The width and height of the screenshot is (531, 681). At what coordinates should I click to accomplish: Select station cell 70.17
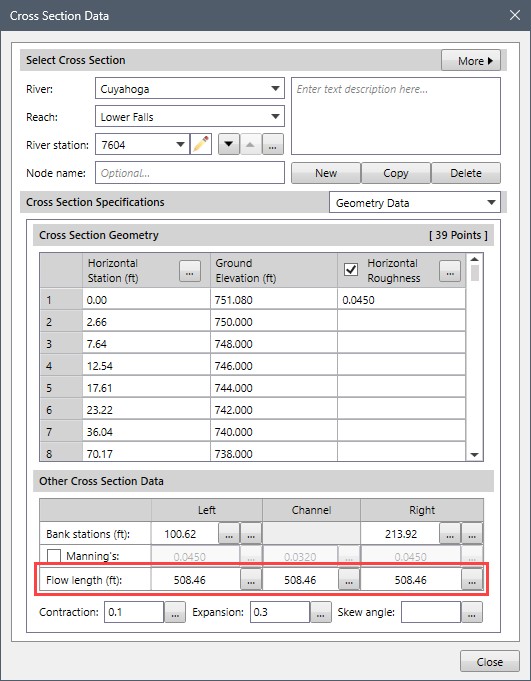pos(146,453)
